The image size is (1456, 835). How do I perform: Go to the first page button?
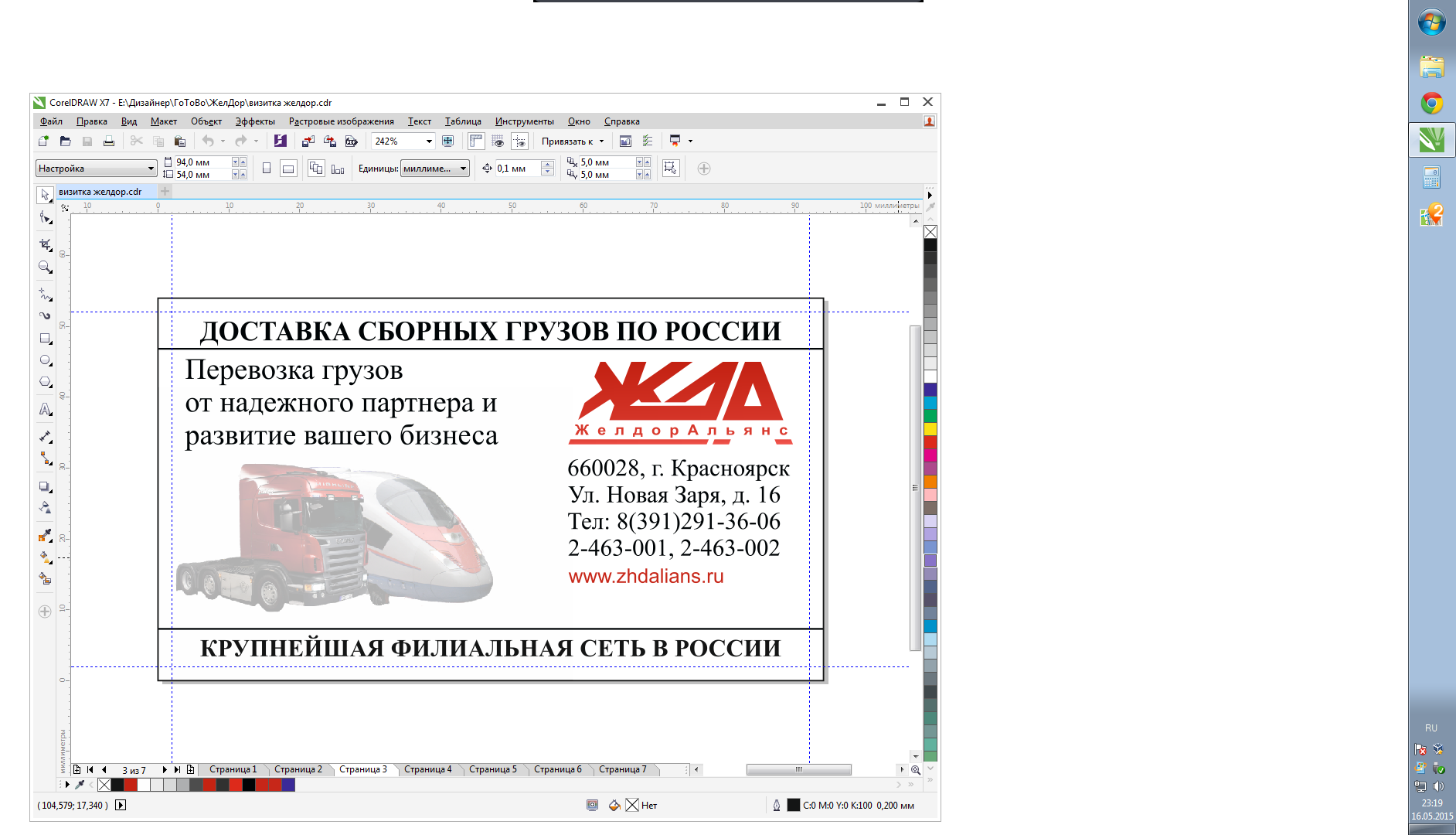pyautogui.click(x=90, y=769)
